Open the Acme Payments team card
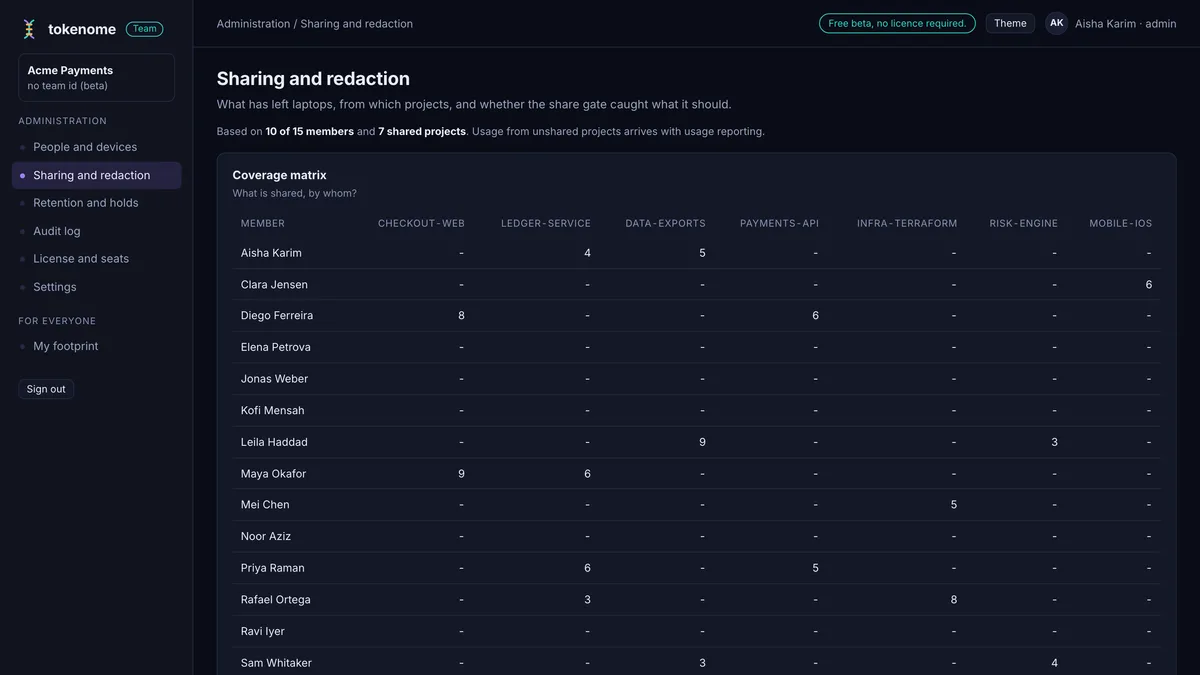Screen dimensions: 1200x675 (x=96, y=77)
